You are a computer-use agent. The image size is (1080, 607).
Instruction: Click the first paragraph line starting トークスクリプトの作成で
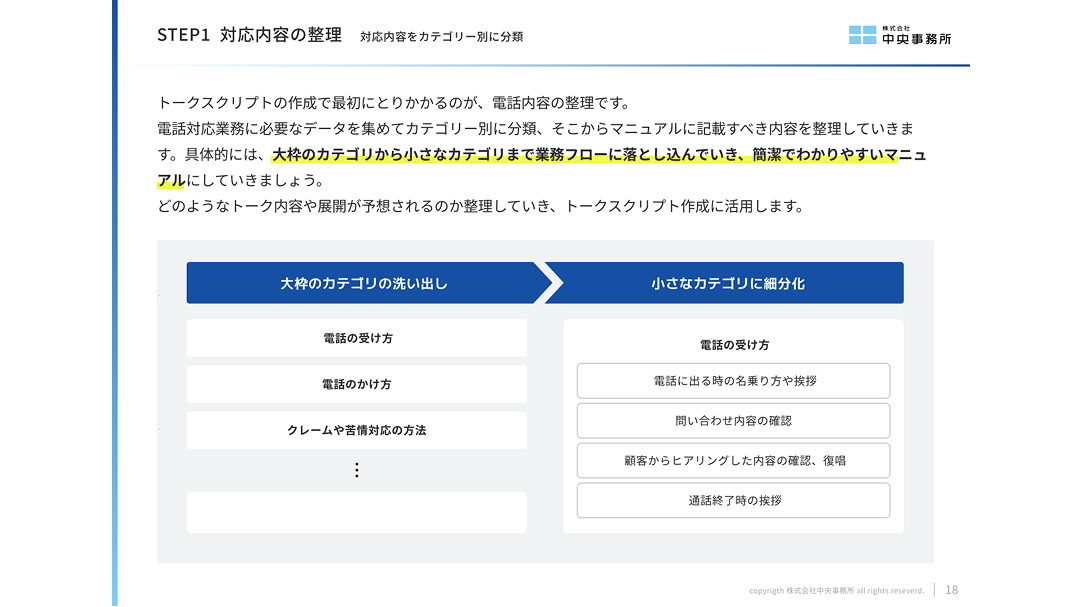tap(394, 103)
